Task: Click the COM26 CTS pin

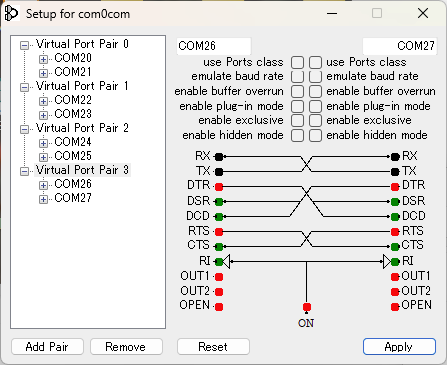Action: (x=219, y=247)
